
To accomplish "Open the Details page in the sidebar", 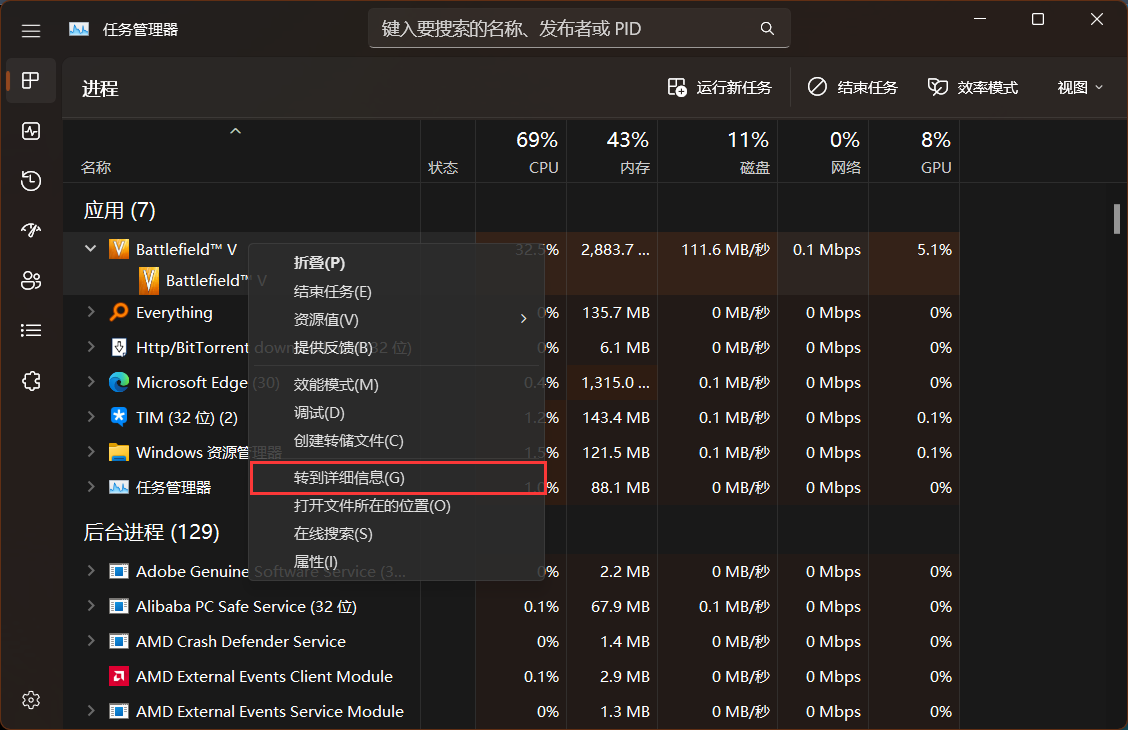I will click(31, 330).
